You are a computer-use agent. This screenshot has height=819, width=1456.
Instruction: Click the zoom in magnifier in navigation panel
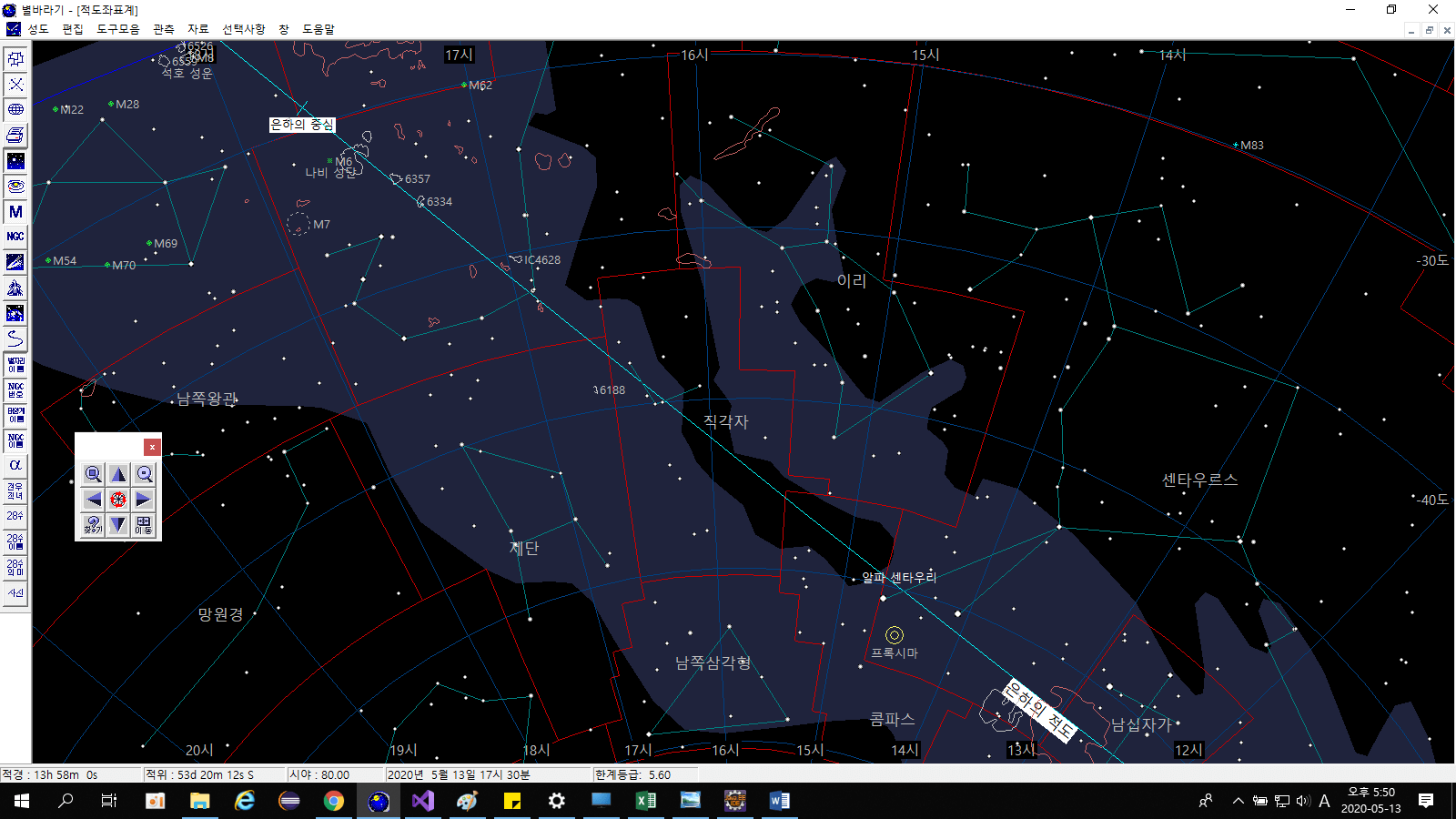tap(93, 474)
